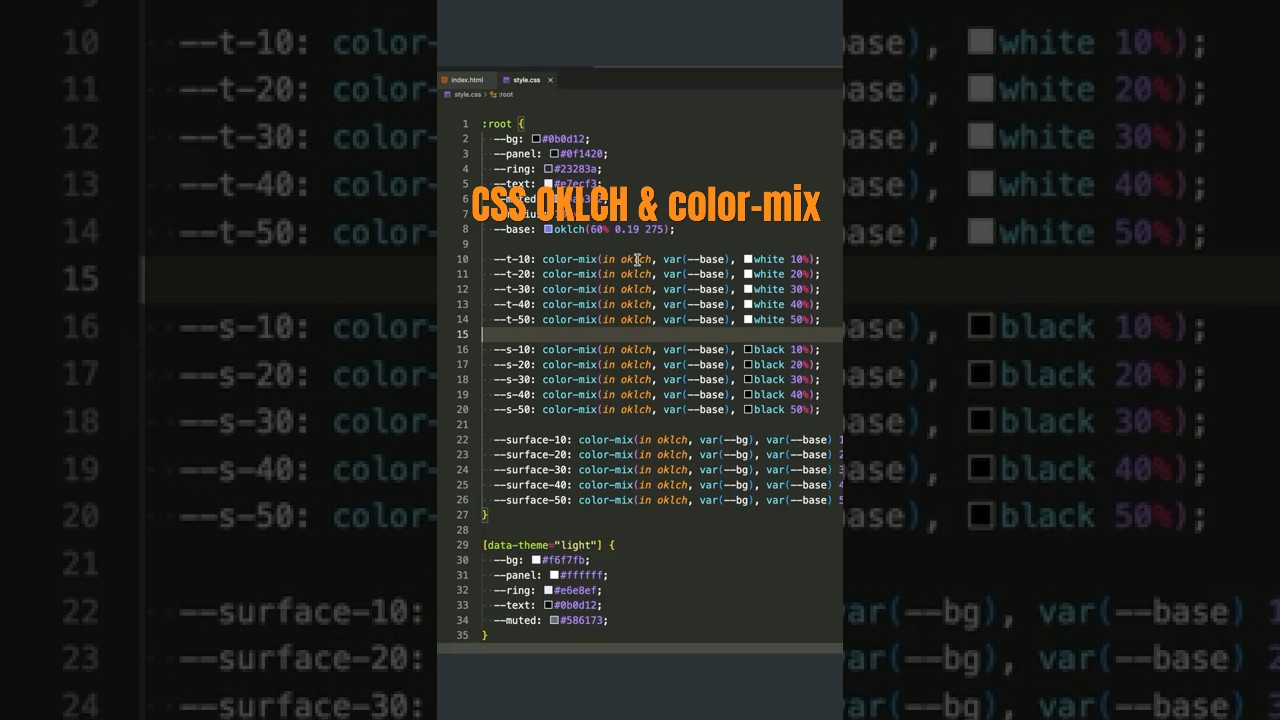The width and height of the screenshot is (1280, 720).
Task: Click the --surface-50 property name
Action: pos(532,500)
